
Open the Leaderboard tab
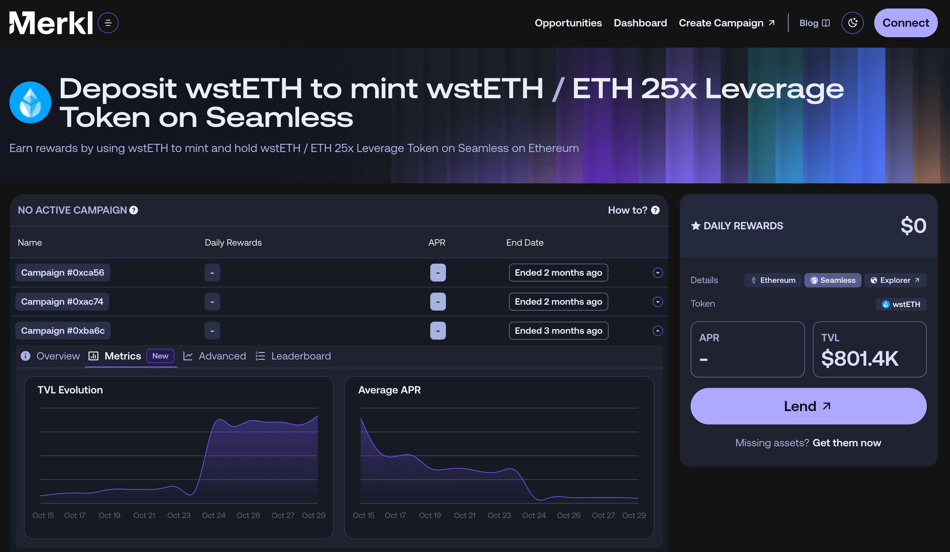pyautogui.click(x=292, y=356)
